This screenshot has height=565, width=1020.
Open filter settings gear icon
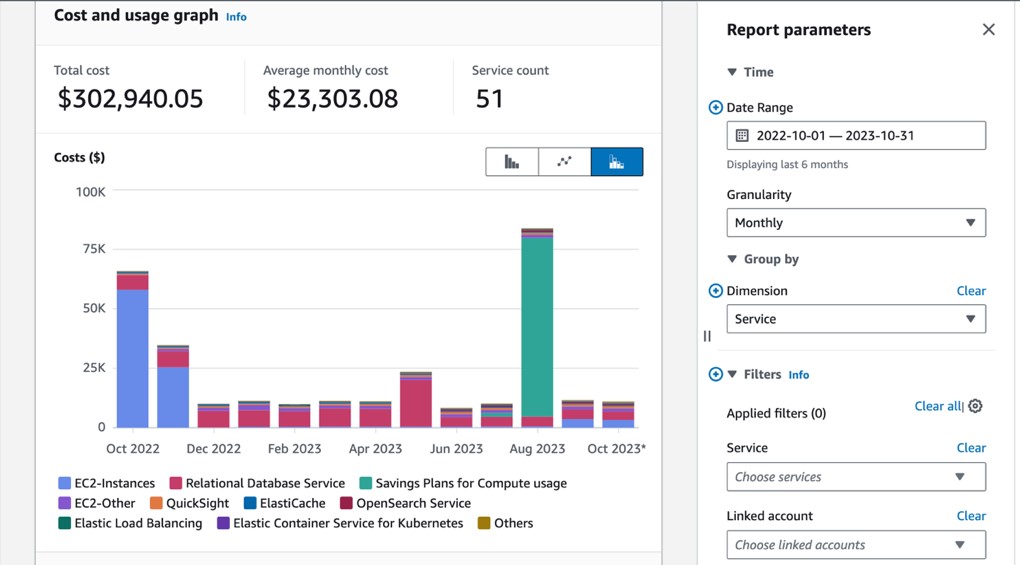[x=975, y=406]
